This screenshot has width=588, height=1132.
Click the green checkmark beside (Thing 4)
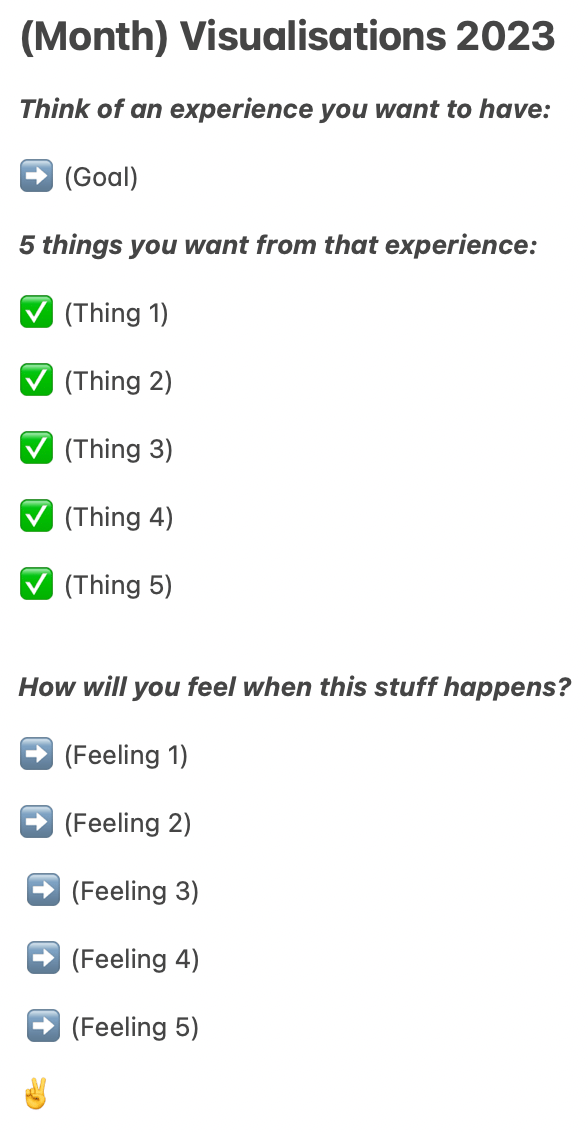click(36, 515)
